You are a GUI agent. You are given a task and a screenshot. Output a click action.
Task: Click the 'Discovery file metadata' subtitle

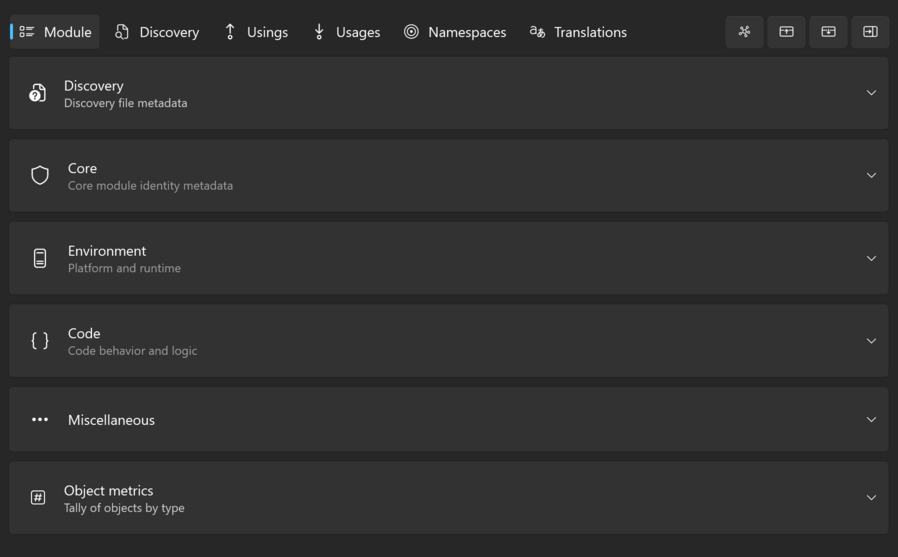pyautogui.click(x=125, y=103)
